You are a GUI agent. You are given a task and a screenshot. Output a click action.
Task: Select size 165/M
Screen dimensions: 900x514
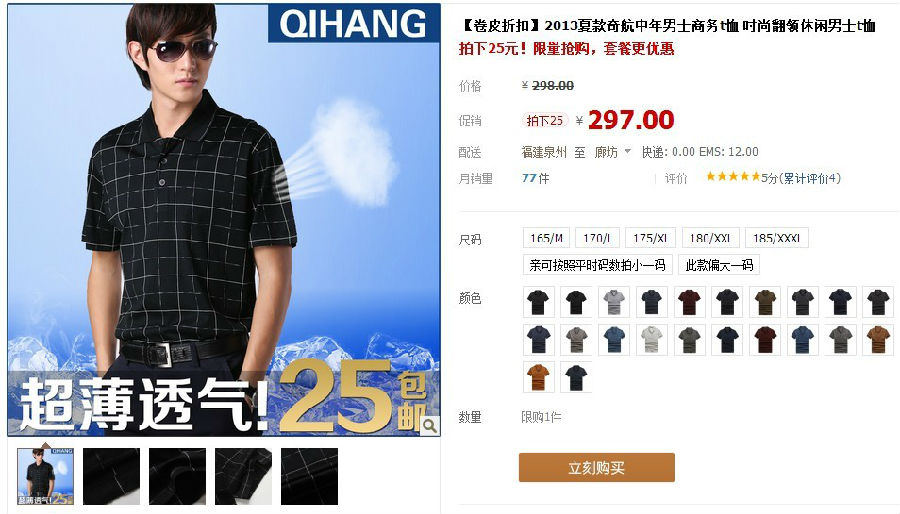(546, 237)
